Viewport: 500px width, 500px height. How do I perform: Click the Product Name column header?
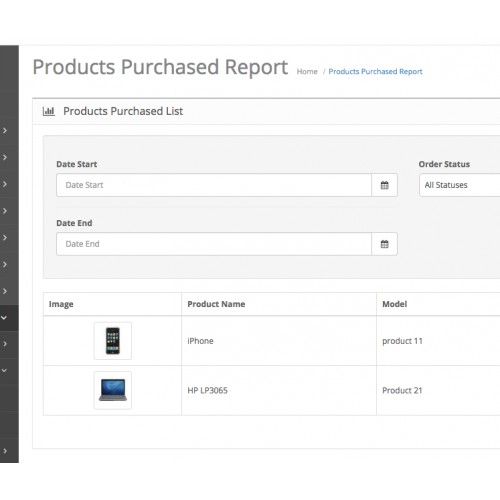coord(216,304)
